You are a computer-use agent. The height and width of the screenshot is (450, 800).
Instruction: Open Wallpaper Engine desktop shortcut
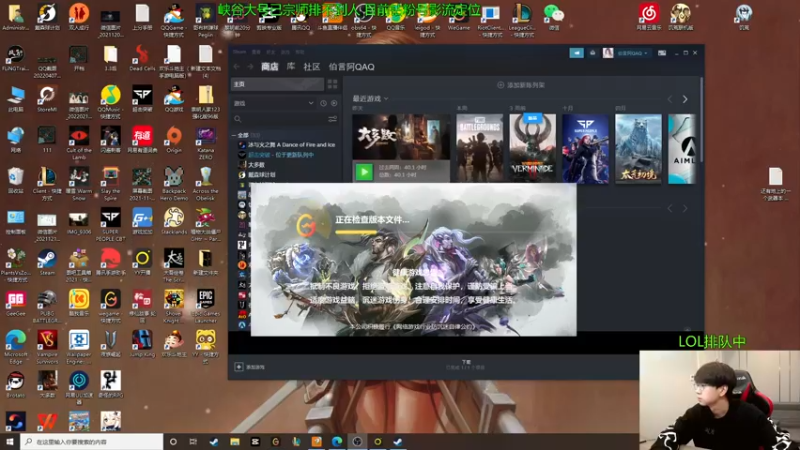click(x=79, y=347)
